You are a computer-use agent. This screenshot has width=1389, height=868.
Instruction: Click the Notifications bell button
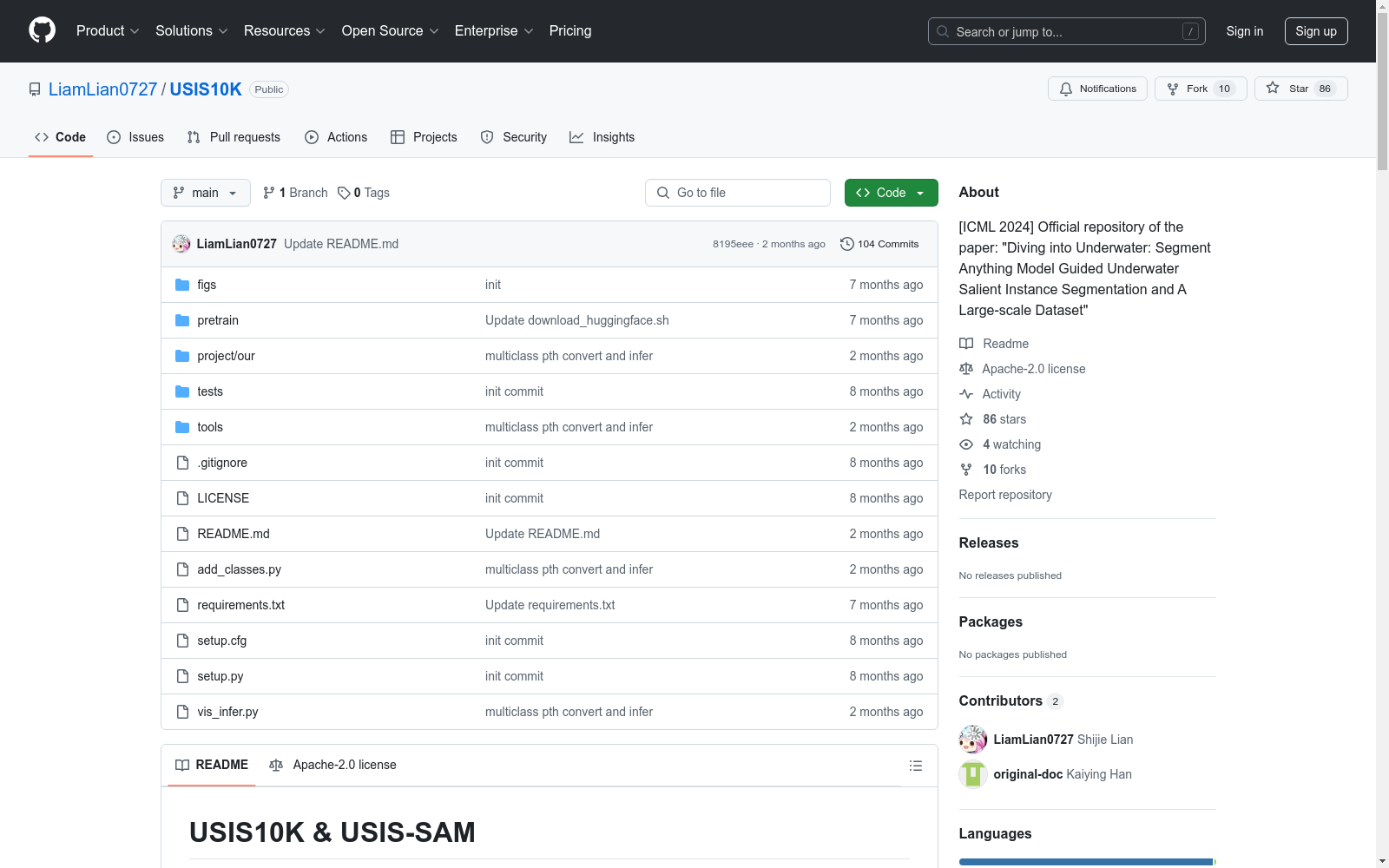pyautogui.click(x=1097, y=89)
